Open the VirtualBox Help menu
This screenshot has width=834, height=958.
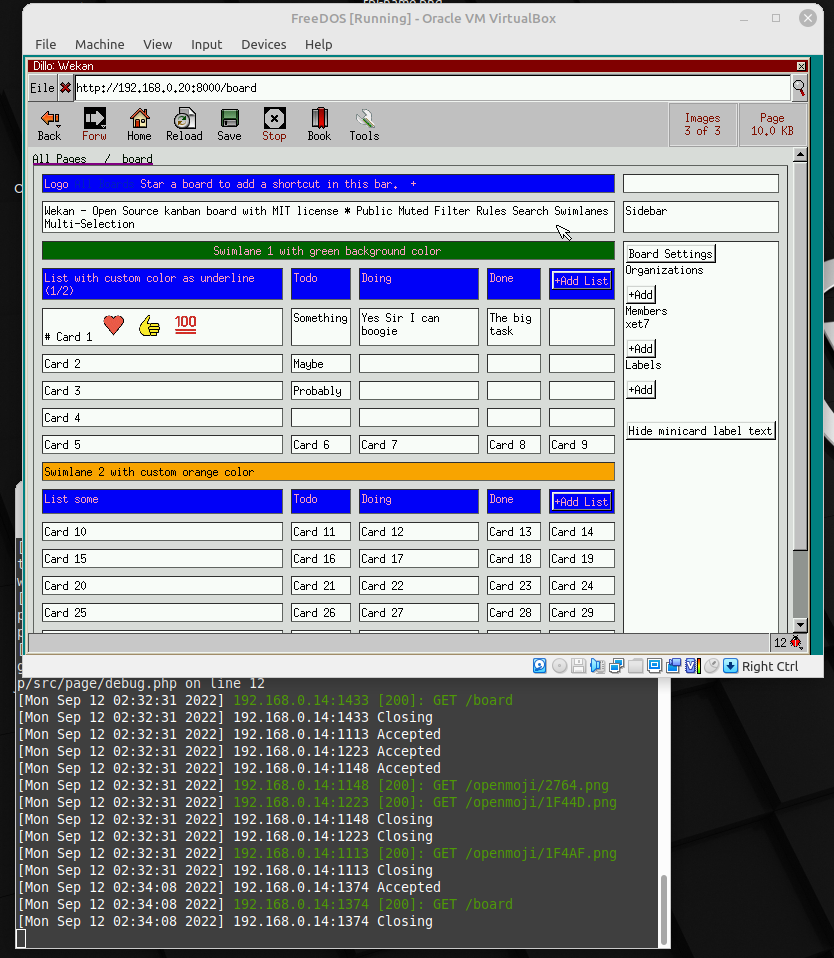pyautogui.click(x=318, y=45)
